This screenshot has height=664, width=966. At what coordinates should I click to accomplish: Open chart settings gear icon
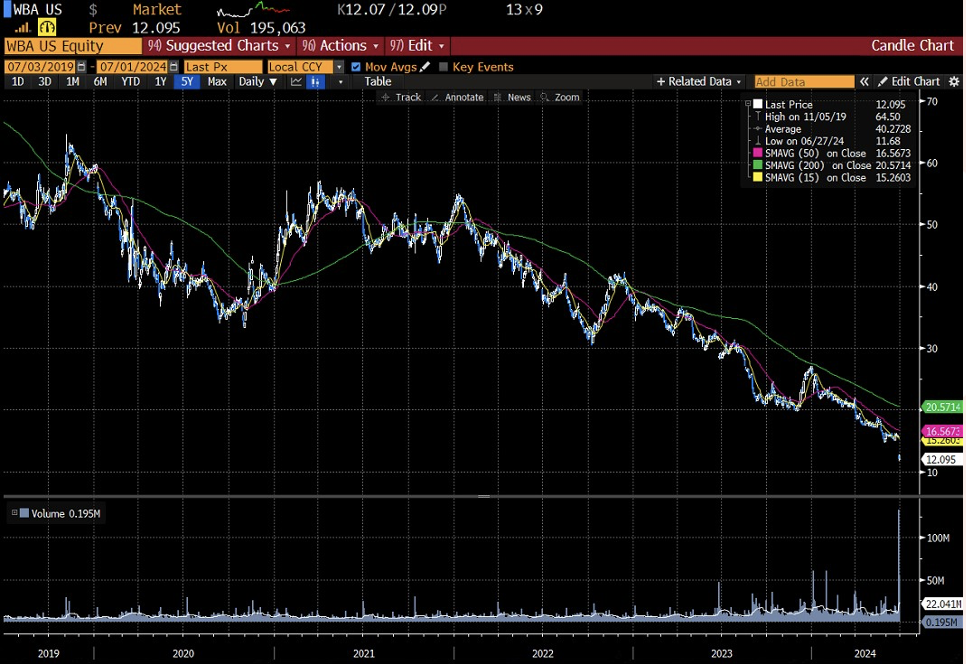click(x=954, y=81)
